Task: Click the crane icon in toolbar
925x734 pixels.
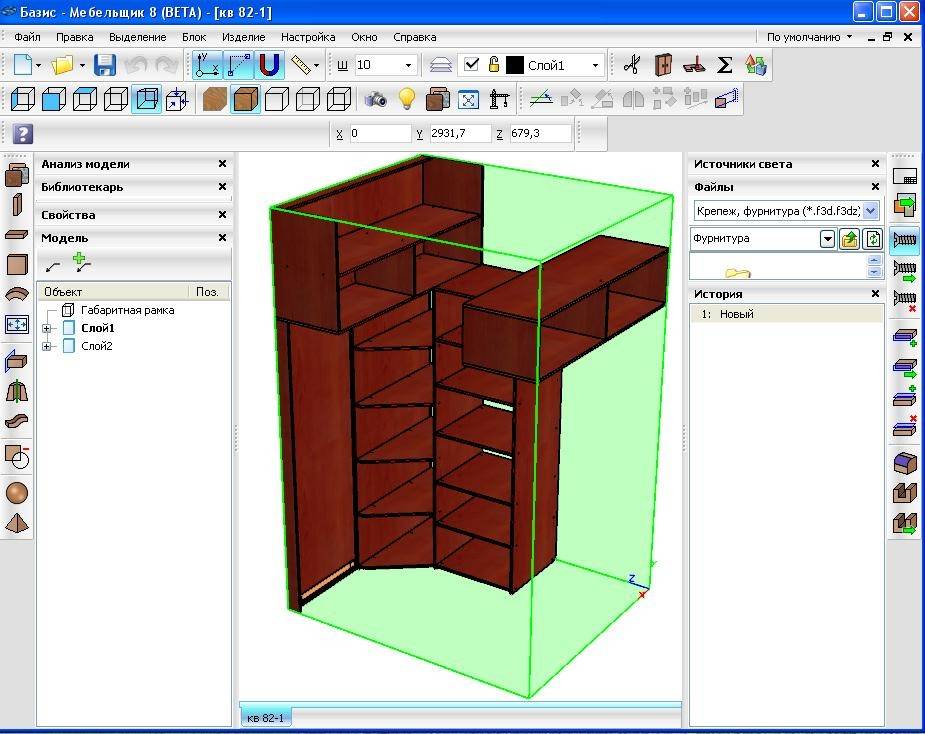Action: click(x=499, y=99)
